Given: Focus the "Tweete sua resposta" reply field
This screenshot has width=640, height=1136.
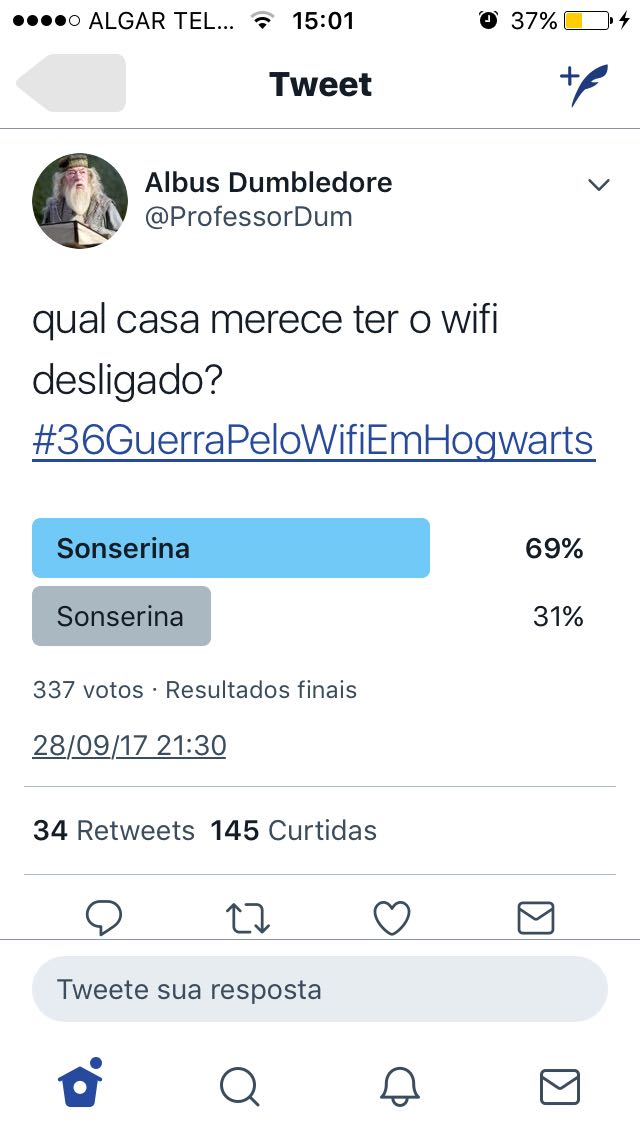Looking at the screenshot, I should click(320, 990).
